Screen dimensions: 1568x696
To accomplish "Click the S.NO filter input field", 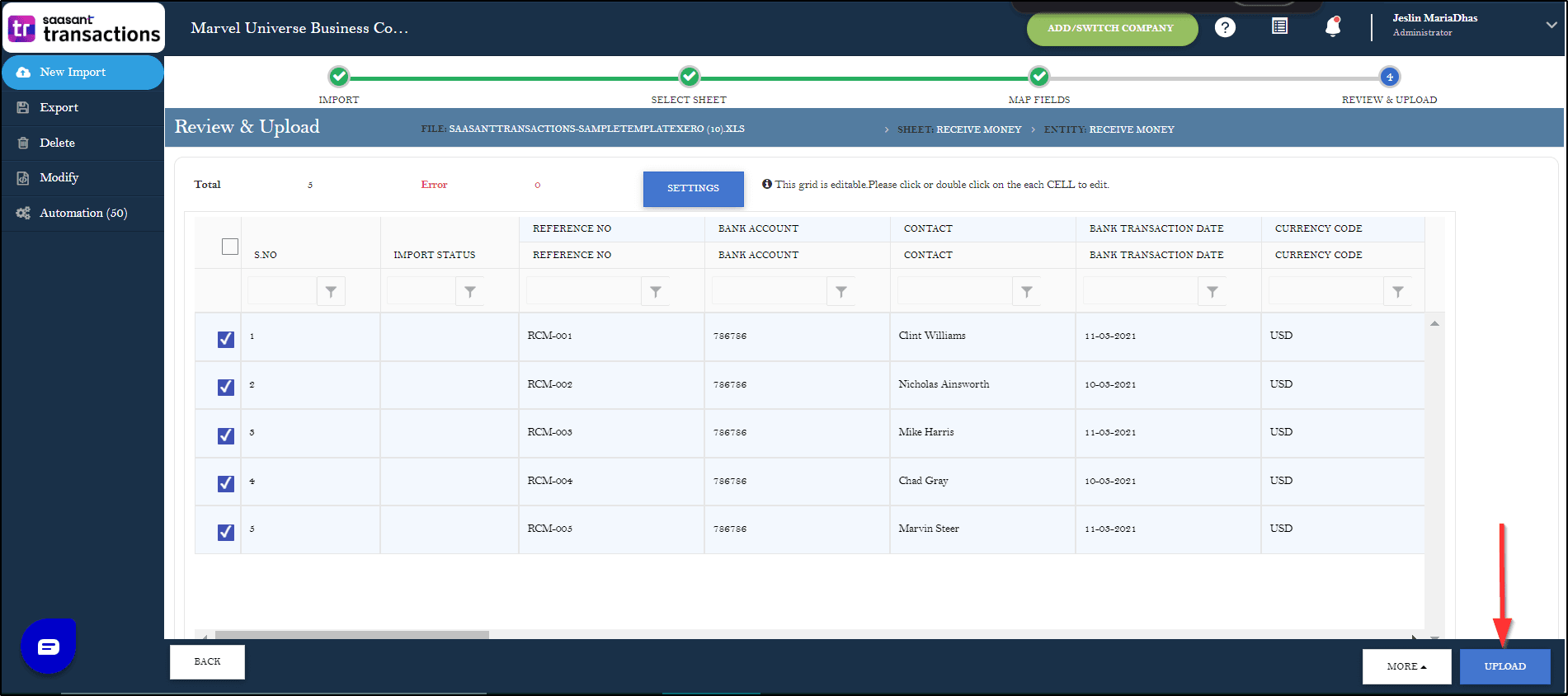I will pos(282,291).
